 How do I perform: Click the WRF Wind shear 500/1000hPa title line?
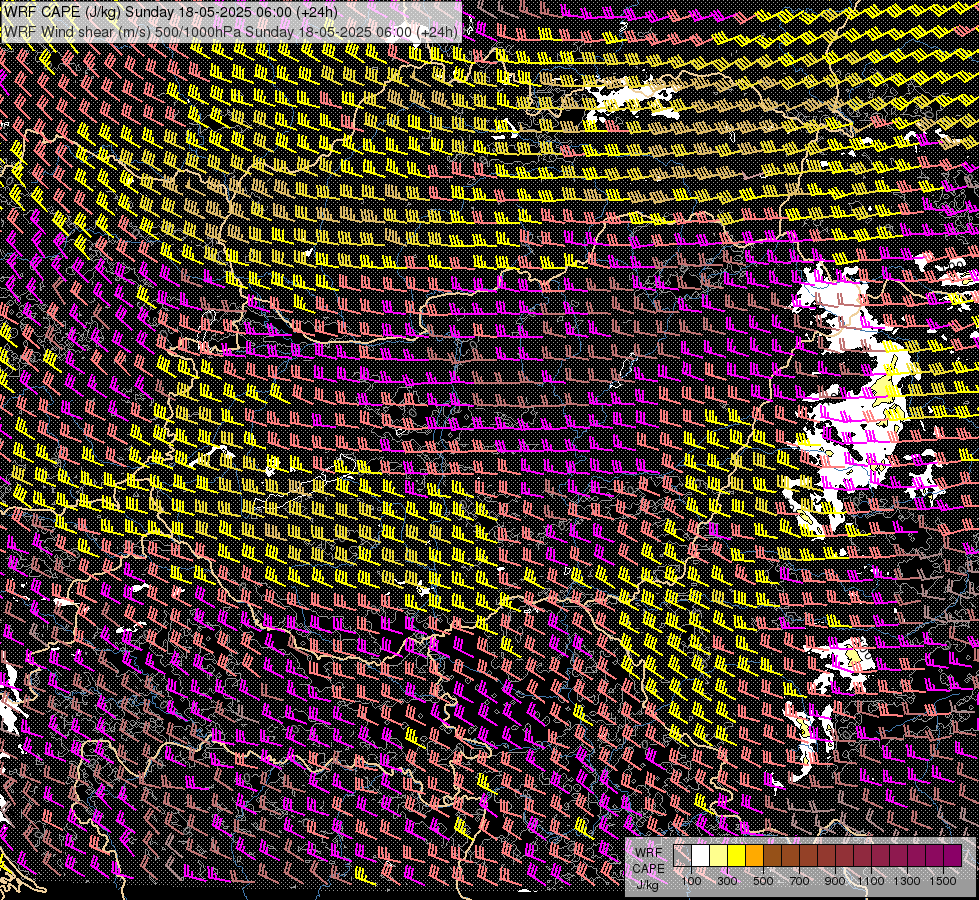231,31
